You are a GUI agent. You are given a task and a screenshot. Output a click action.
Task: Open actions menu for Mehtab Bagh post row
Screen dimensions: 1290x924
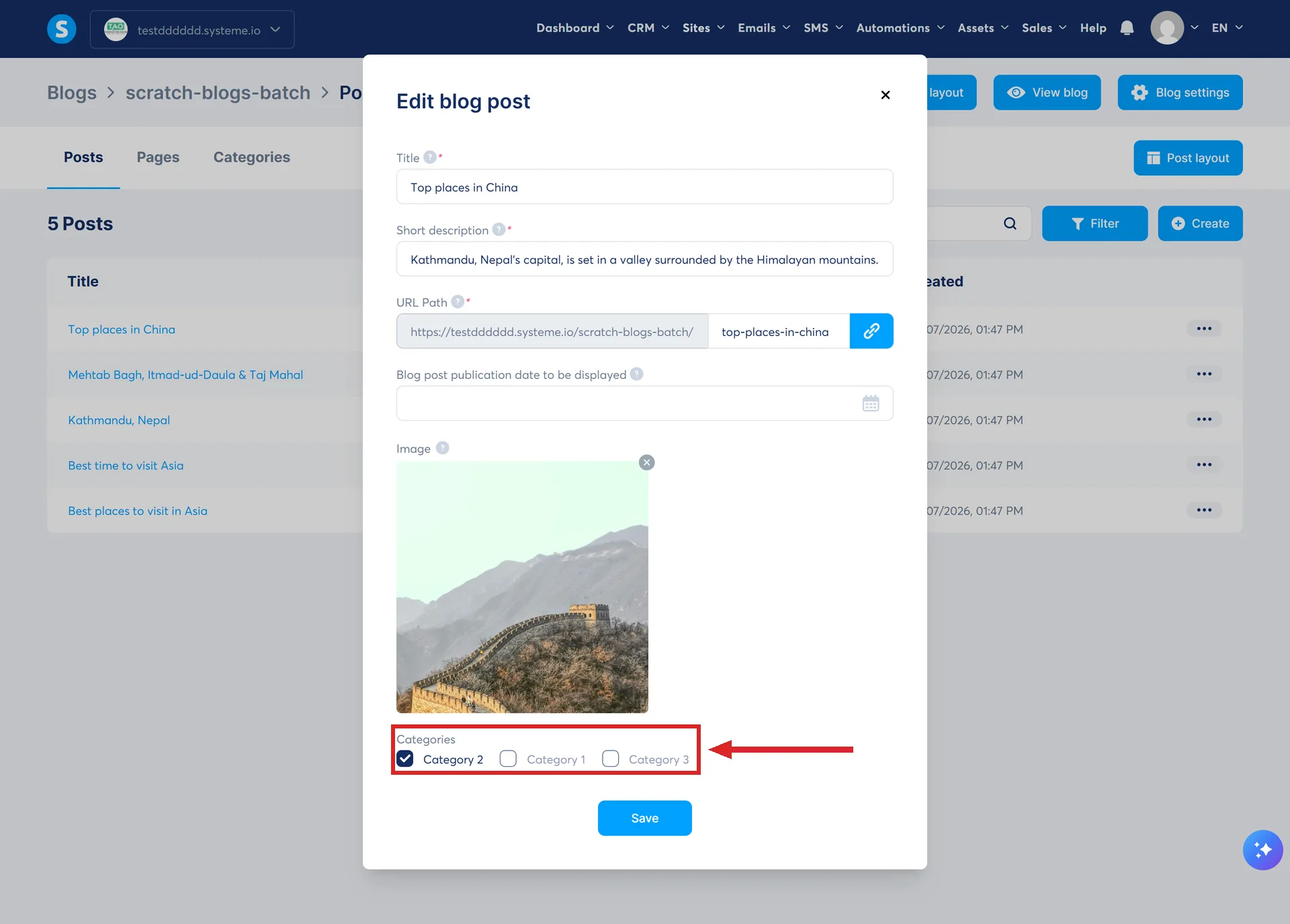1204,374
